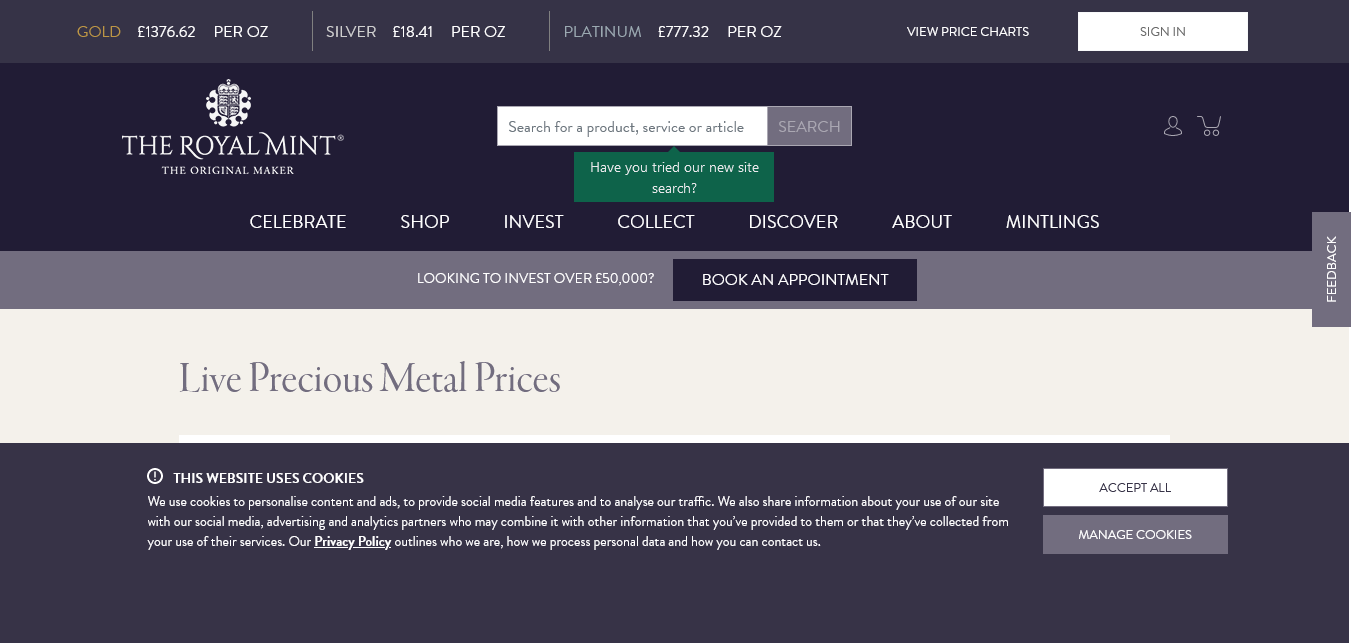Open the Feedback side tab
The width and height of the screenshot is (1366, 643).
pyautogui.click(x=1331, y=269)
